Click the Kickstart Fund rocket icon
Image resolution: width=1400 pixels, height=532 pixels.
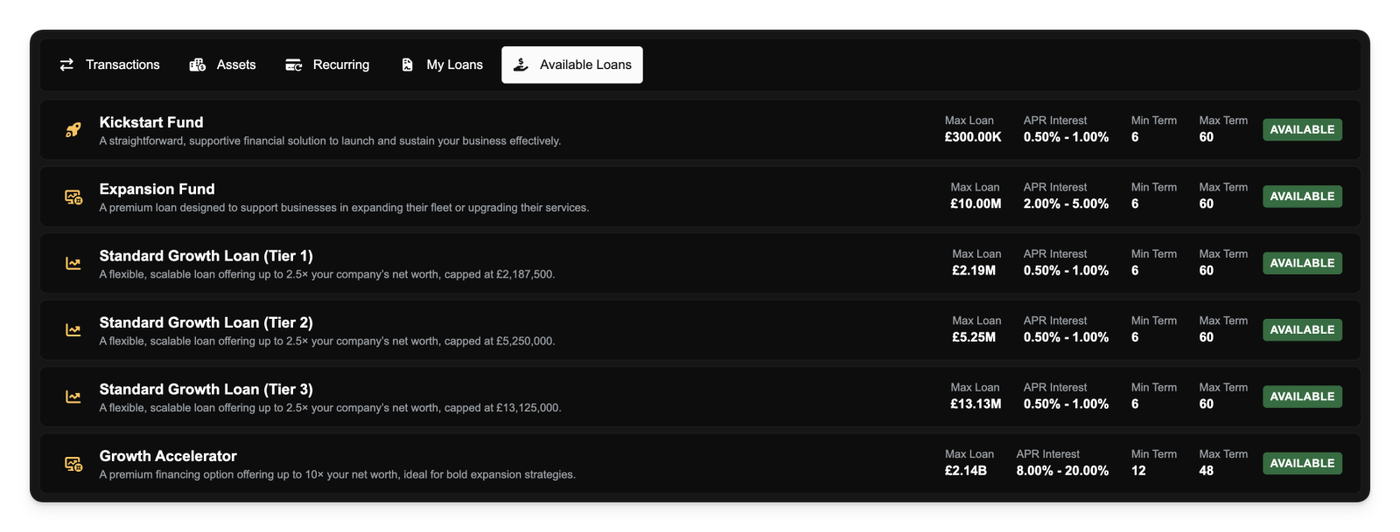click(73, 130)
